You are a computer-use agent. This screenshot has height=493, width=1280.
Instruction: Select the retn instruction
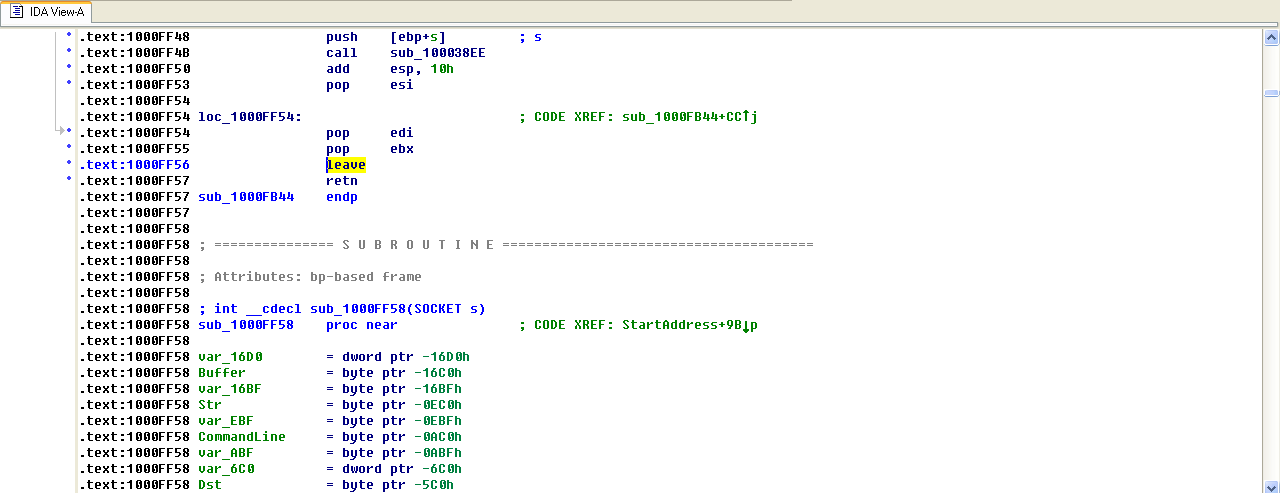tap(342, 181)
